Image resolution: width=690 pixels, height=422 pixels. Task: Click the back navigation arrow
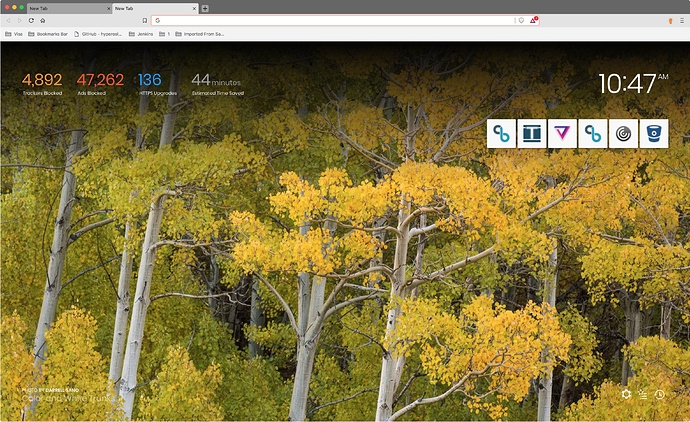(8, 20)
